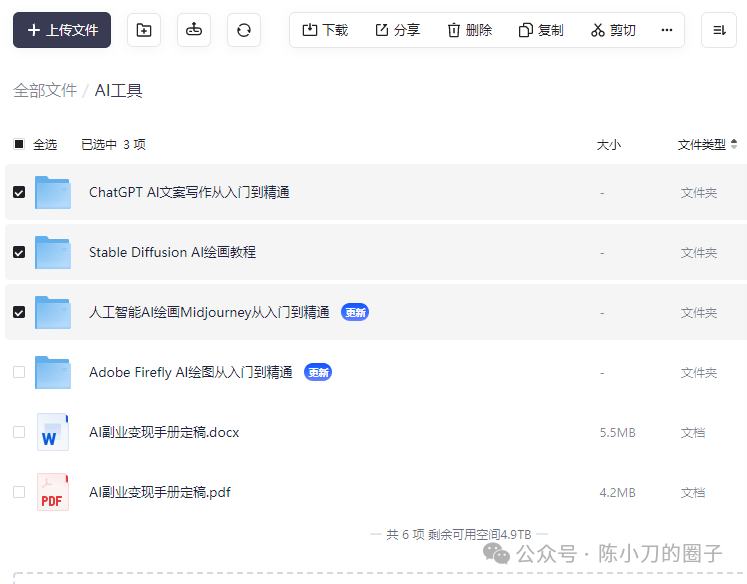Open the ChatGPT AI文案写作 folder icon
Image resolution: width=747 pixels, height=584 pixels.
pyautogui.click(x=53, y=192)
